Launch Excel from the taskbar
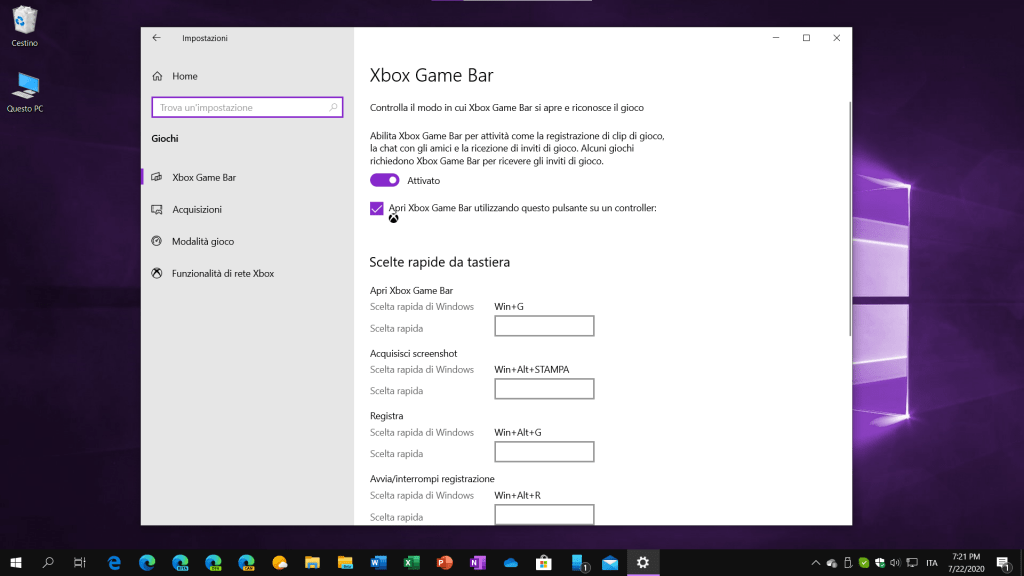 pos(411,563)
